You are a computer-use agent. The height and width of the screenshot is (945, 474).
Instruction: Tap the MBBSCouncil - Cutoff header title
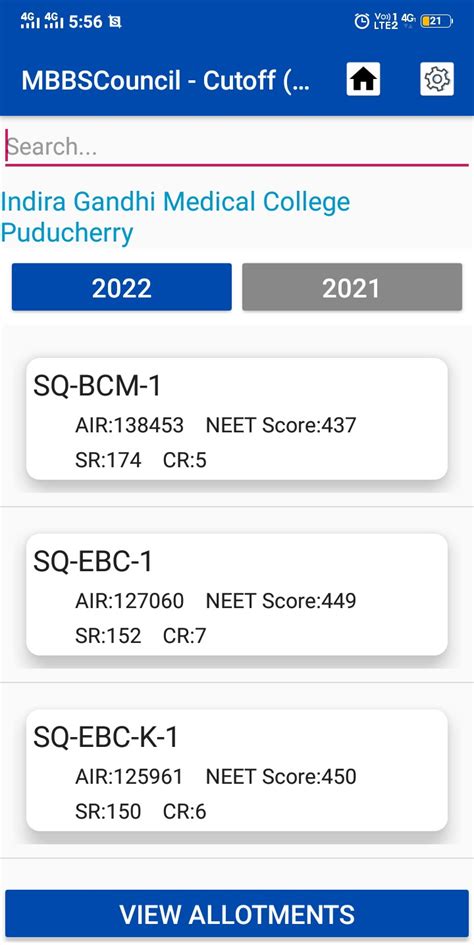click(x=166, y=80)
